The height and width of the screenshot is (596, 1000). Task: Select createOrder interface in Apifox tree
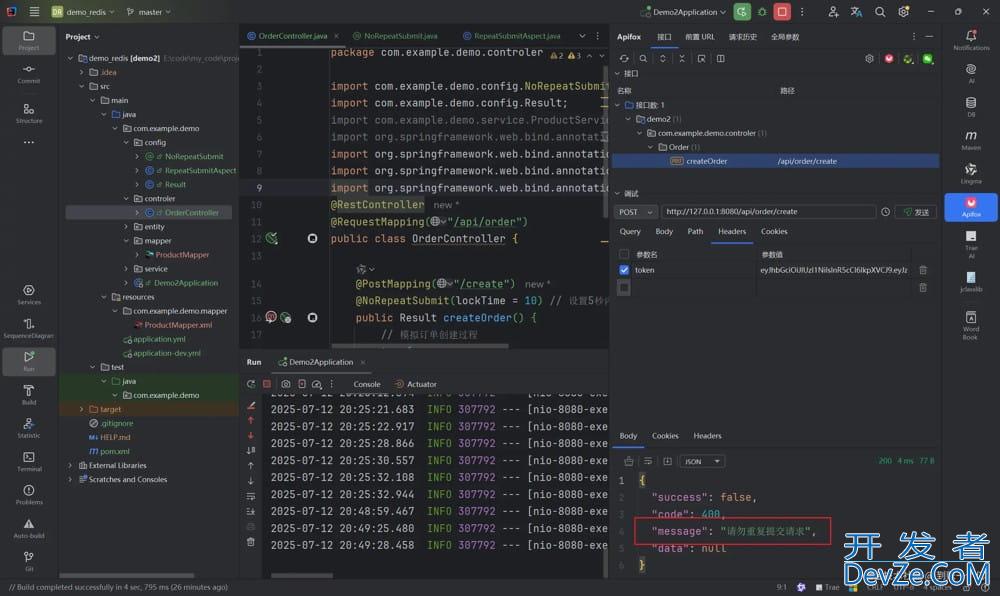(x=776, y=161)
